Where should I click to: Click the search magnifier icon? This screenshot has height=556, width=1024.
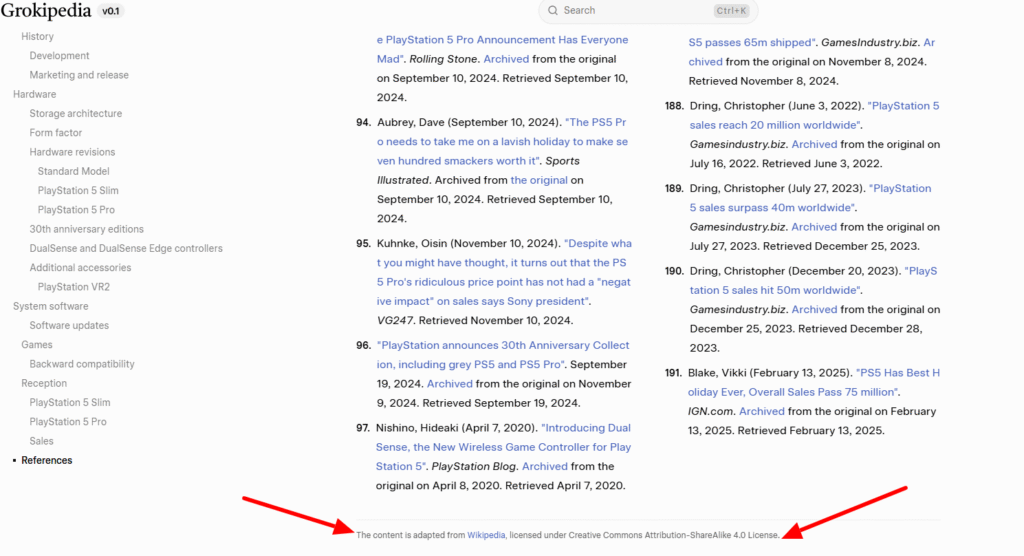click(x=553, y=11)
